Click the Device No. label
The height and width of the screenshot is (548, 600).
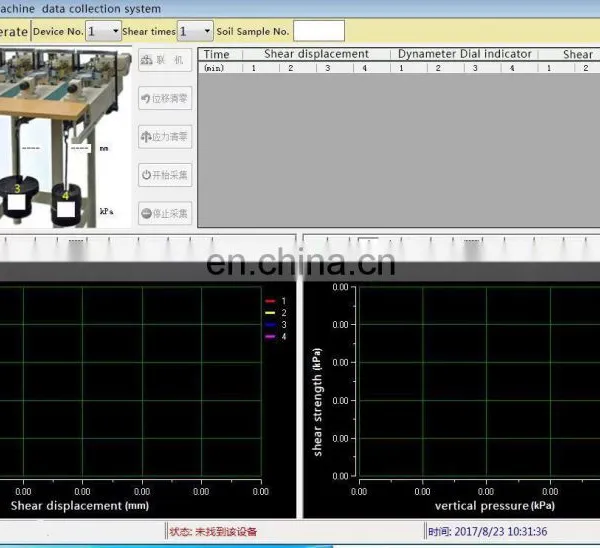click(x=58, y=31)
